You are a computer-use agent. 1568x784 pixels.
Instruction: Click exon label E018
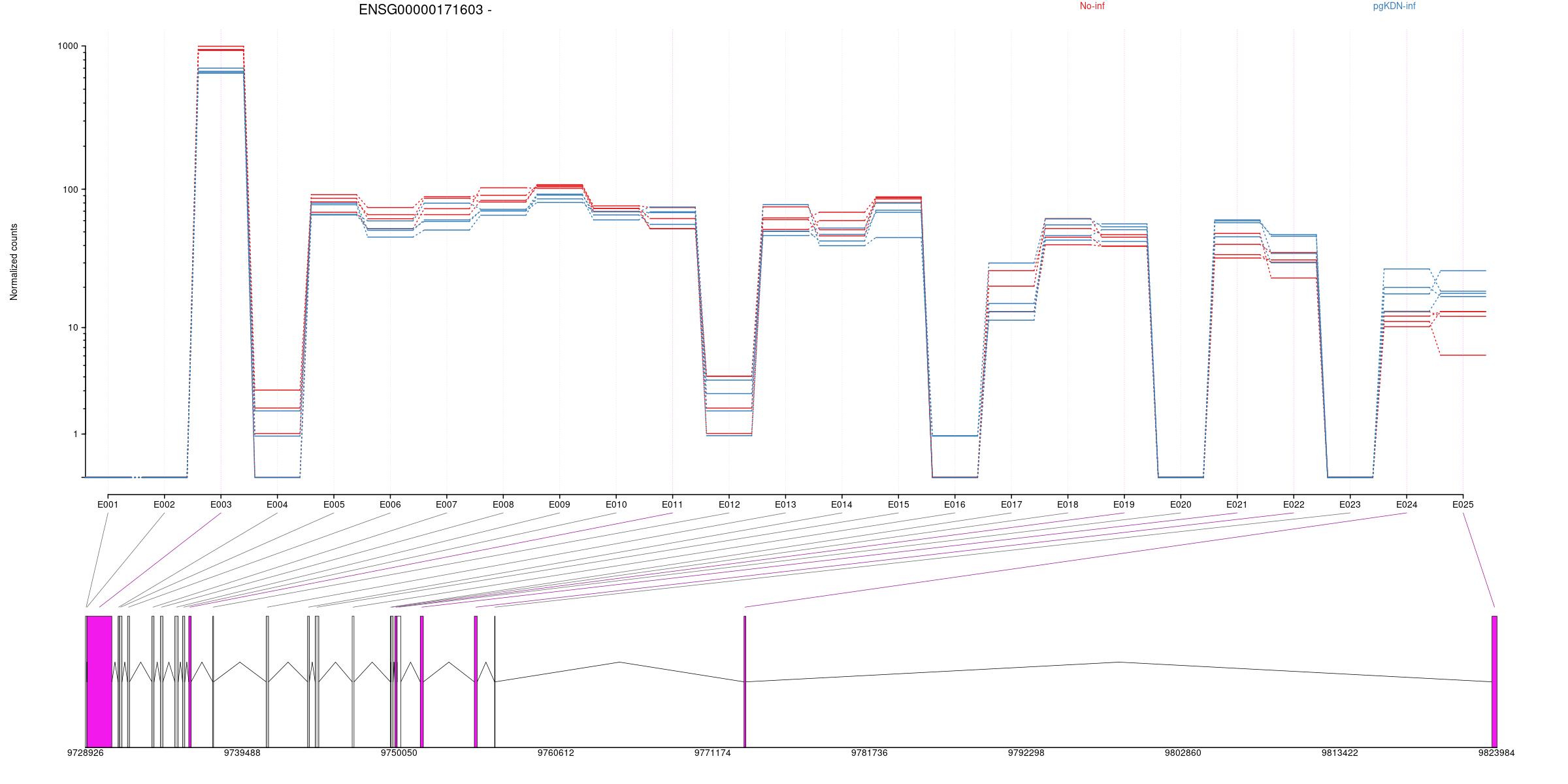[x=1068, y=504]
